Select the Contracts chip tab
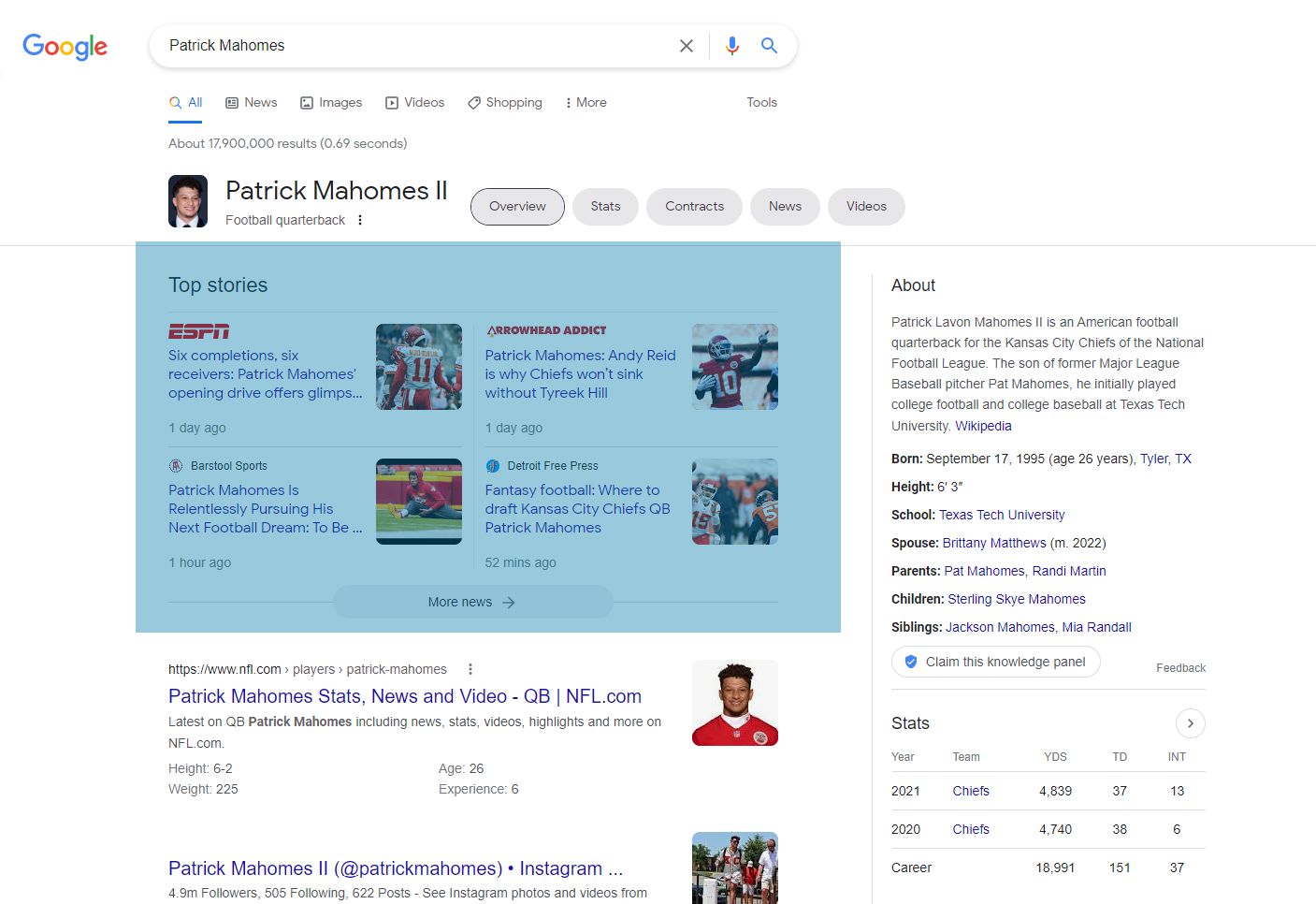The height and width of the screenshot is (904, 1316). [x=694, y=207]
